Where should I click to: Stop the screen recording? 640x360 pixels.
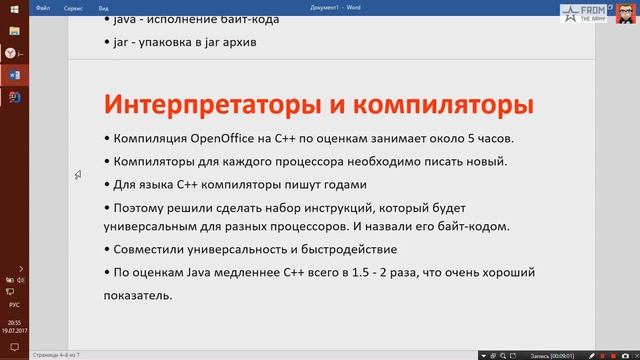tap(613, 356)
